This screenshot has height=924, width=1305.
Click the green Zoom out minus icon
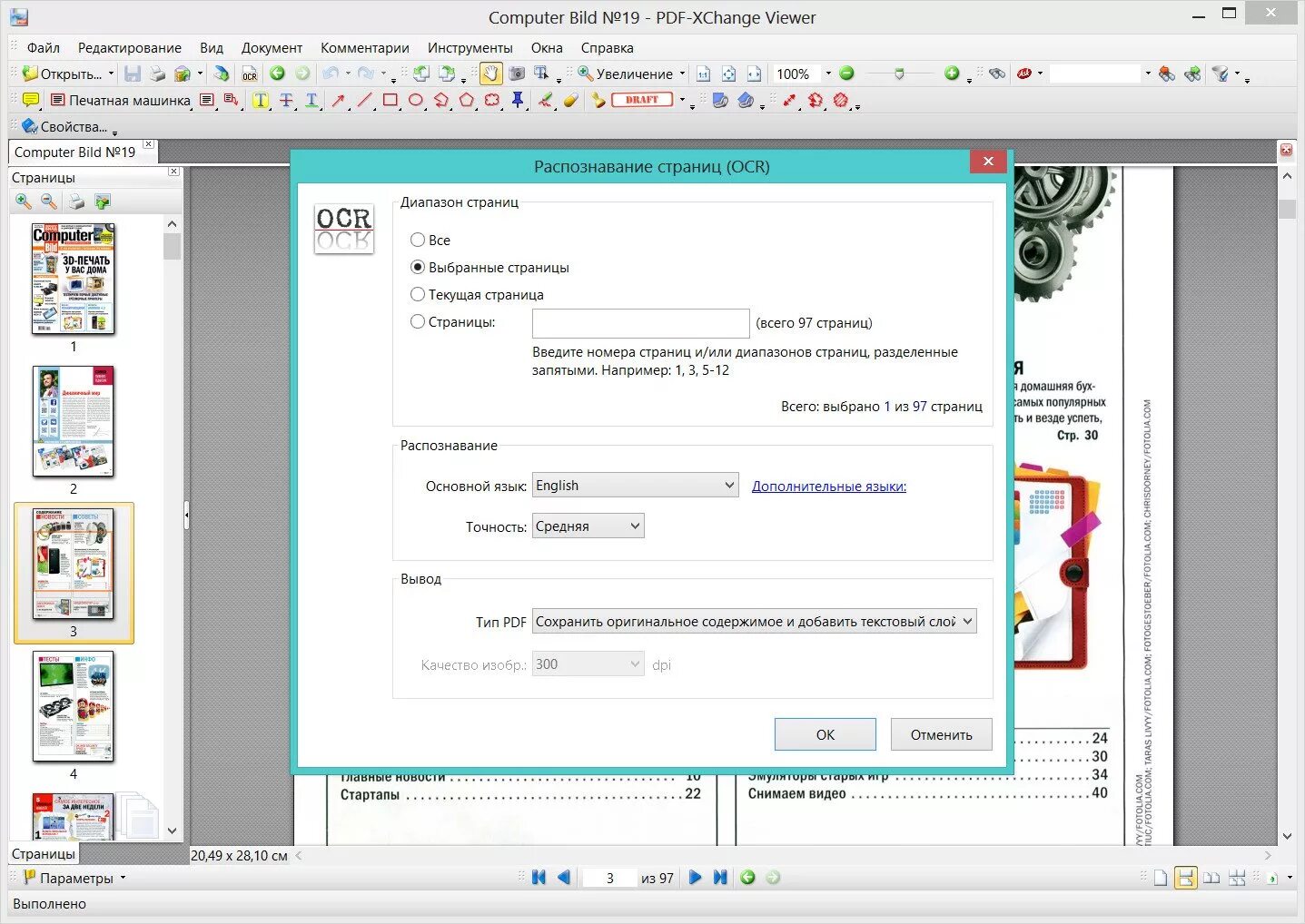846,74
